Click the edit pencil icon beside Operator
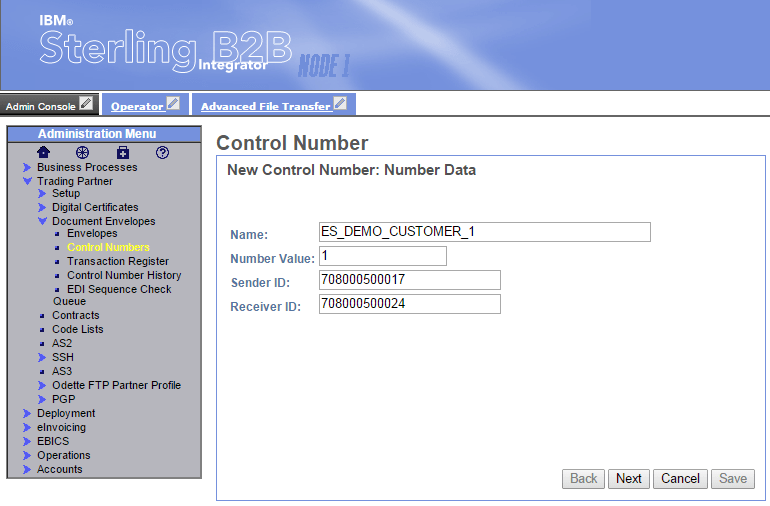The width and height of the screenshot is (770, 506). click(173, 104)
